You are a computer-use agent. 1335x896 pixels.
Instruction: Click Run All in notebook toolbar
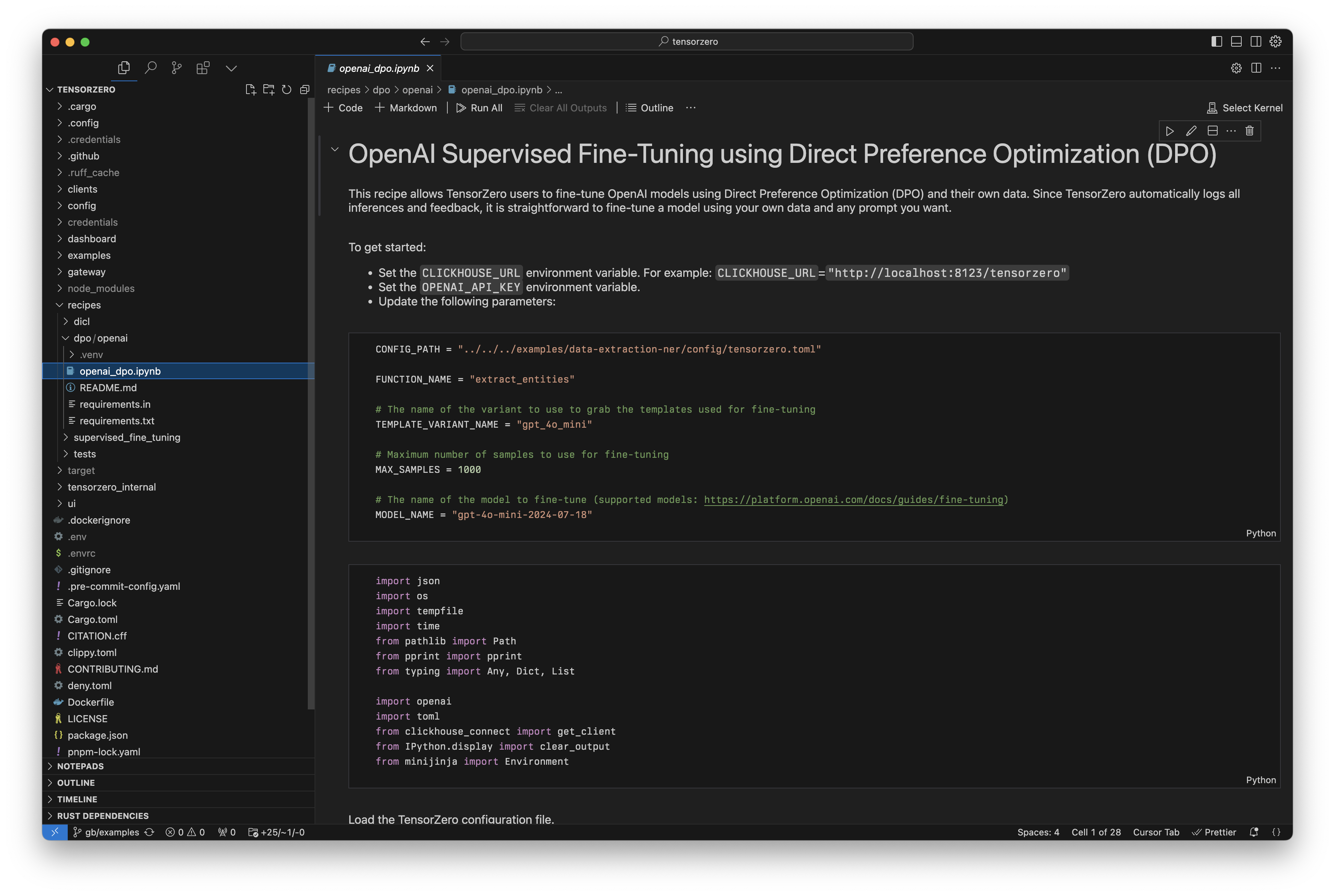479,108
